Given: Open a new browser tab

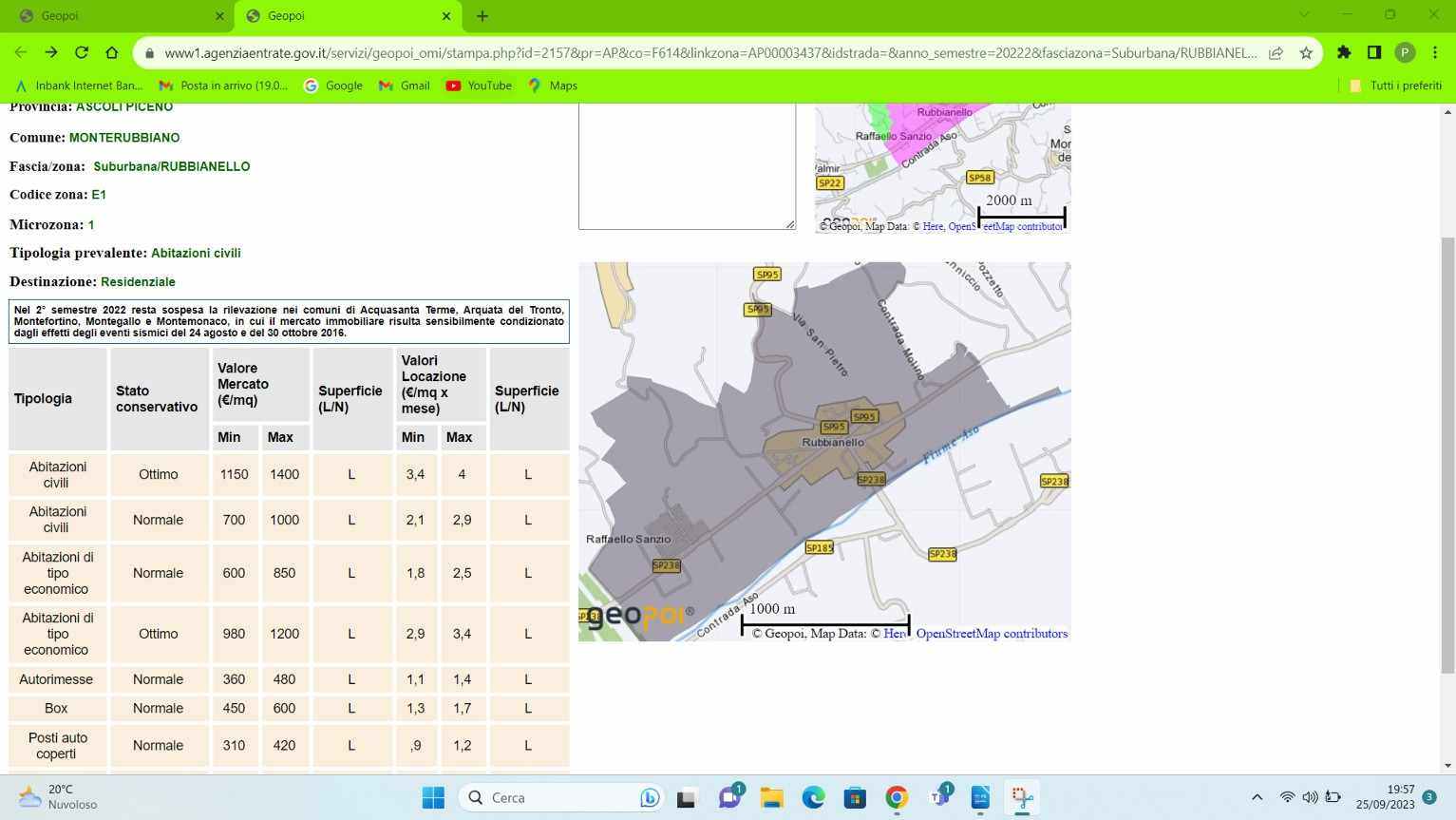Looking at the screenshot, I should pyautogui.click(x=482, y=16).
